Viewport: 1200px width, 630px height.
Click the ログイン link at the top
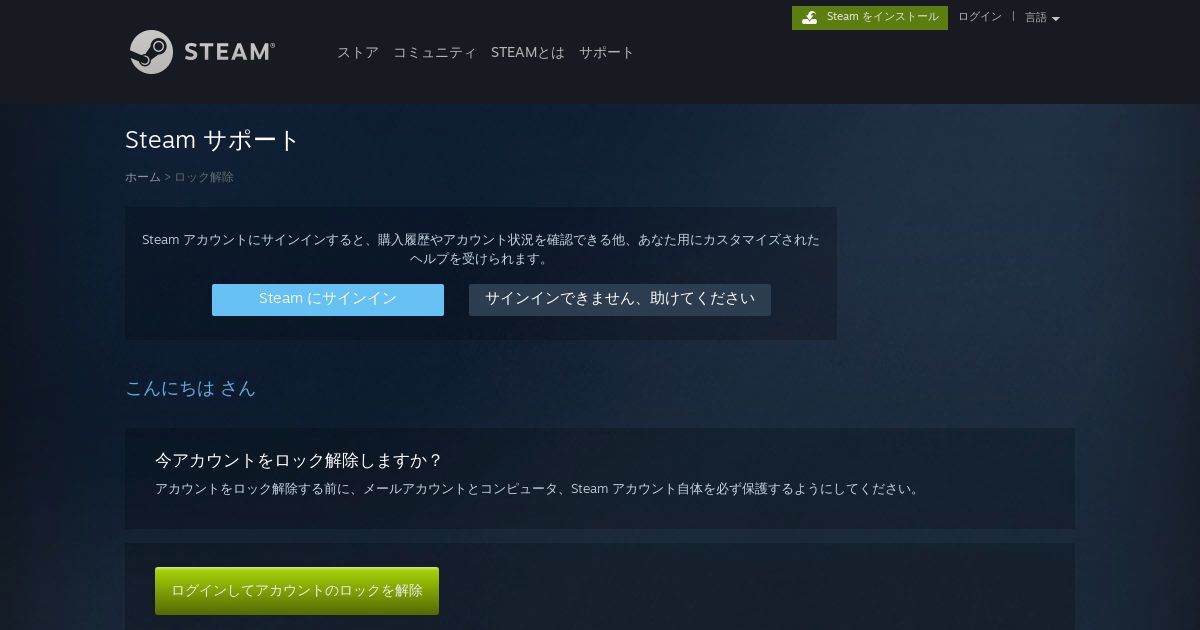[x=979, y=17]
